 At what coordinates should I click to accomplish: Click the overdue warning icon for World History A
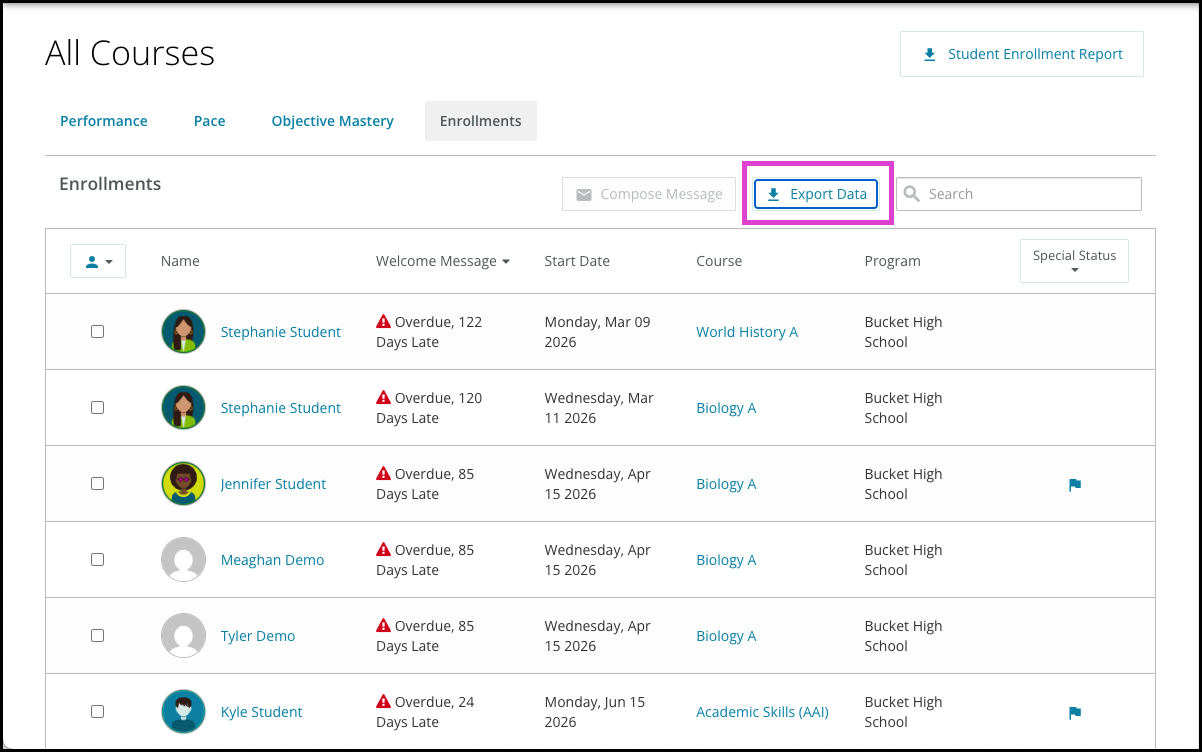coord(383,322)
